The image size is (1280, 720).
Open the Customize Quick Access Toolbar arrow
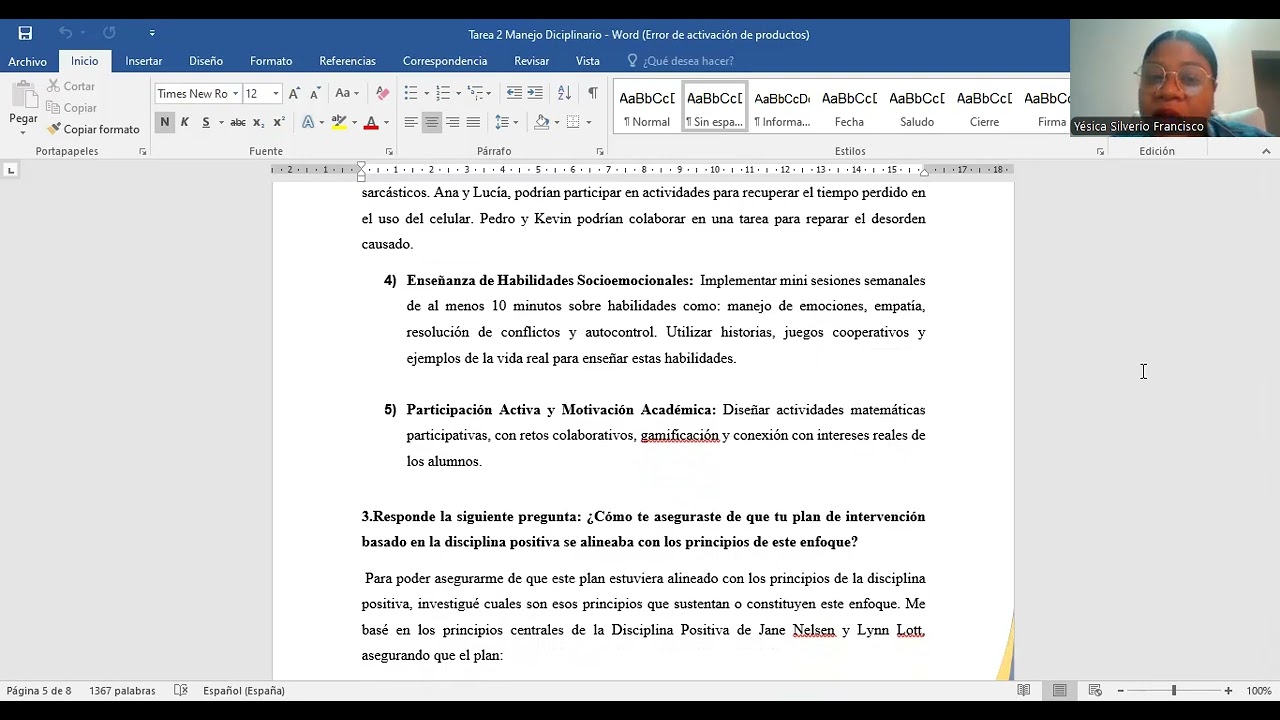click(152, 33)
